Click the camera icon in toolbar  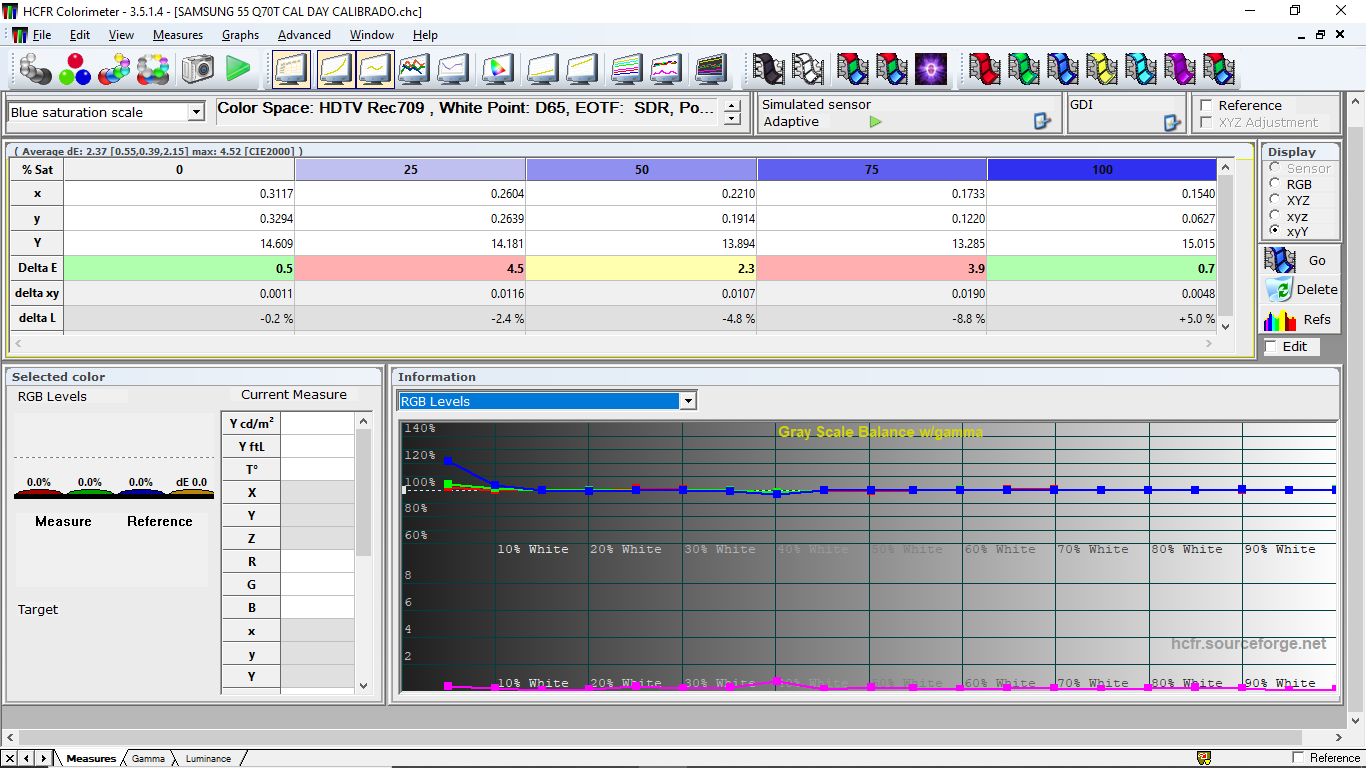[x=197, y=69]
